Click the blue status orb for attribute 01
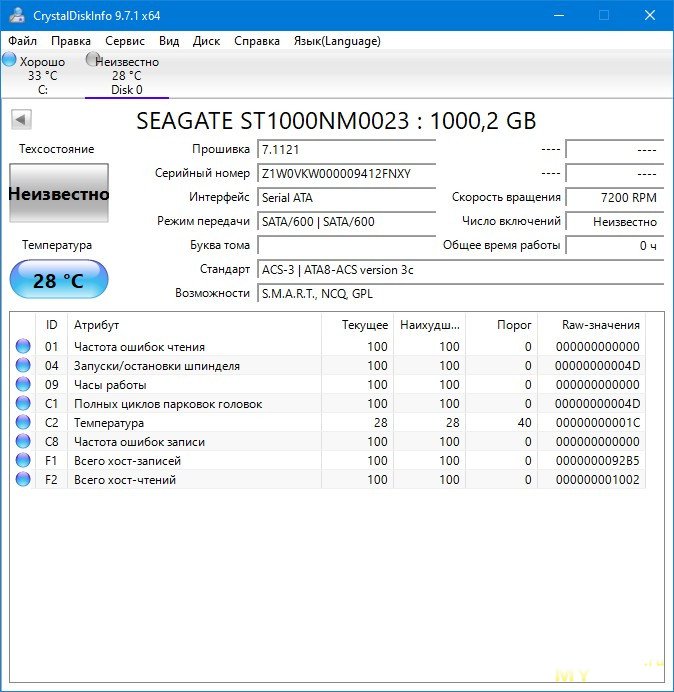 coord(23,347)
